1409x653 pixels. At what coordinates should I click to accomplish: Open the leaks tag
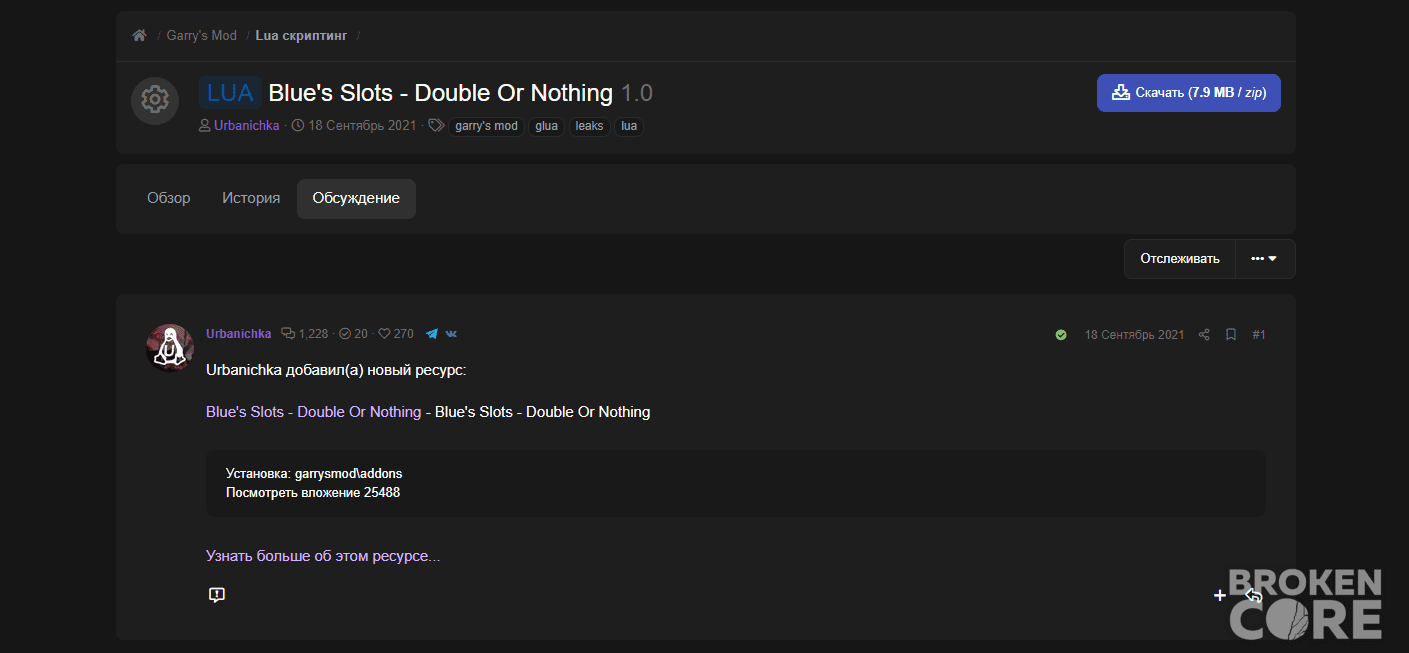coord(590,126)
